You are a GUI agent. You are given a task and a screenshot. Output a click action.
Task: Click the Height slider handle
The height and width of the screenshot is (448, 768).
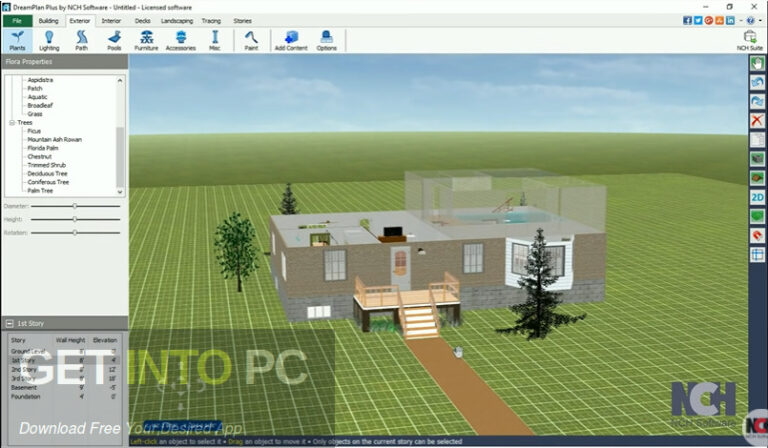pyautogui.click(x=74, y=219)
